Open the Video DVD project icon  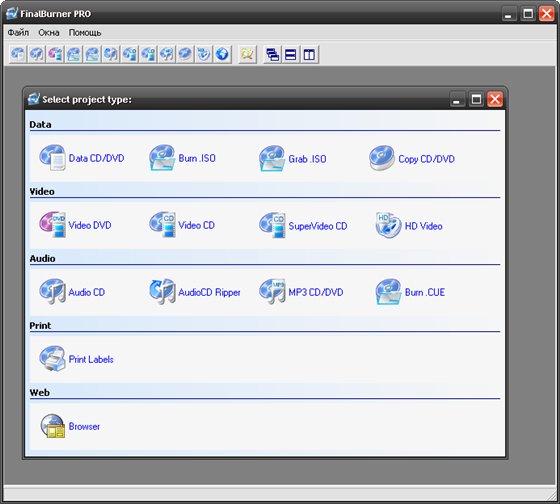pyautogui.click(x=52, y=225)
